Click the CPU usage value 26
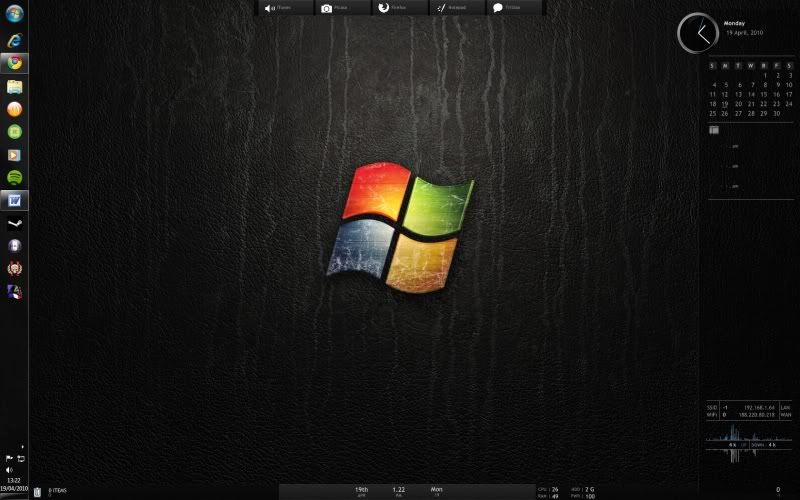800x500 pixels. [x=555, y=489]
